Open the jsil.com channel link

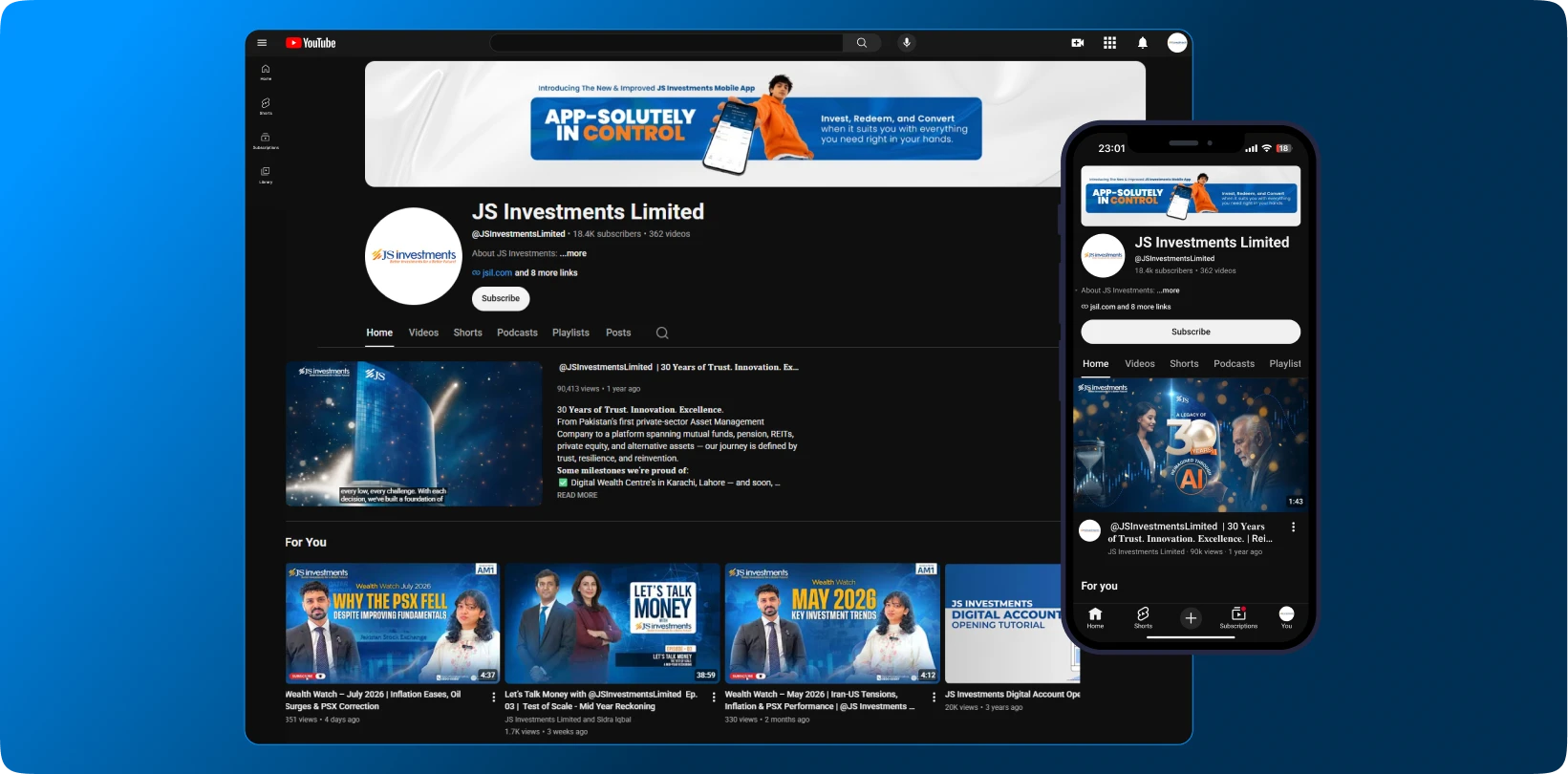tap(497, 273)
